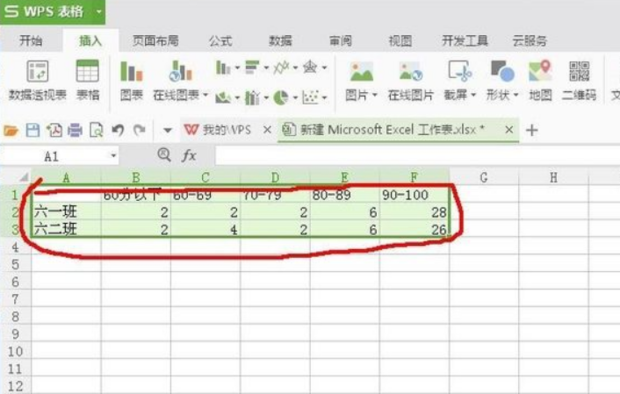Insert a 图表 chart

(x=131, y=80)
